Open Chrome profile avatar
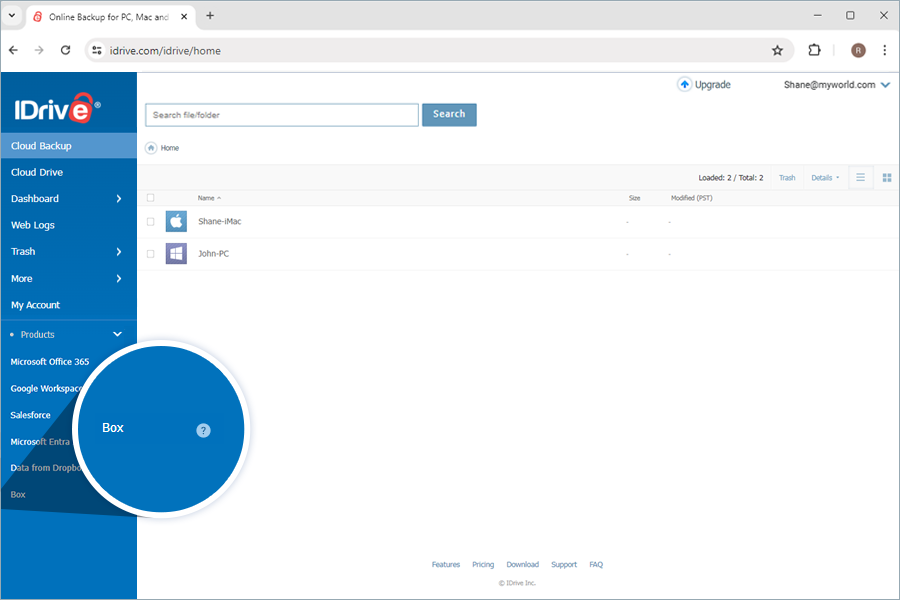This screenshot has height=600, width=900. point(858,51)
